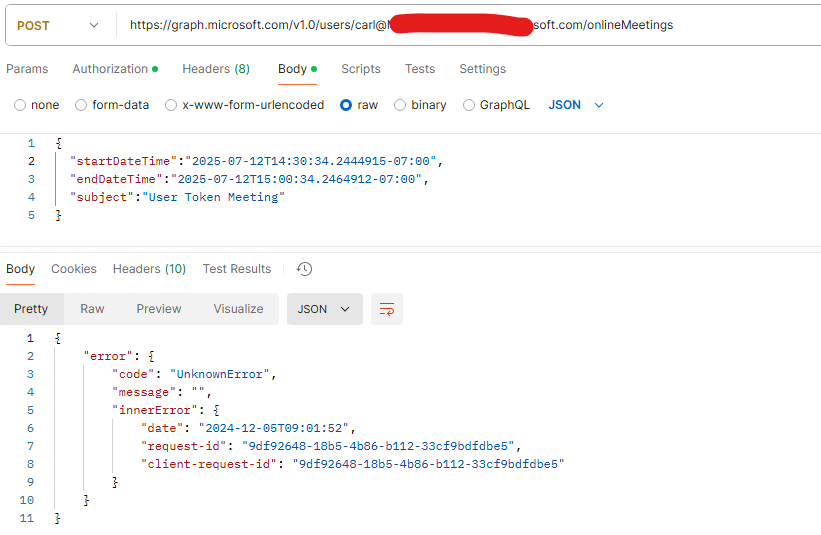The width and height of the screenshot is (821, 535).
Task: Click the "request-id" GUID value
Action: coord(378,446)
